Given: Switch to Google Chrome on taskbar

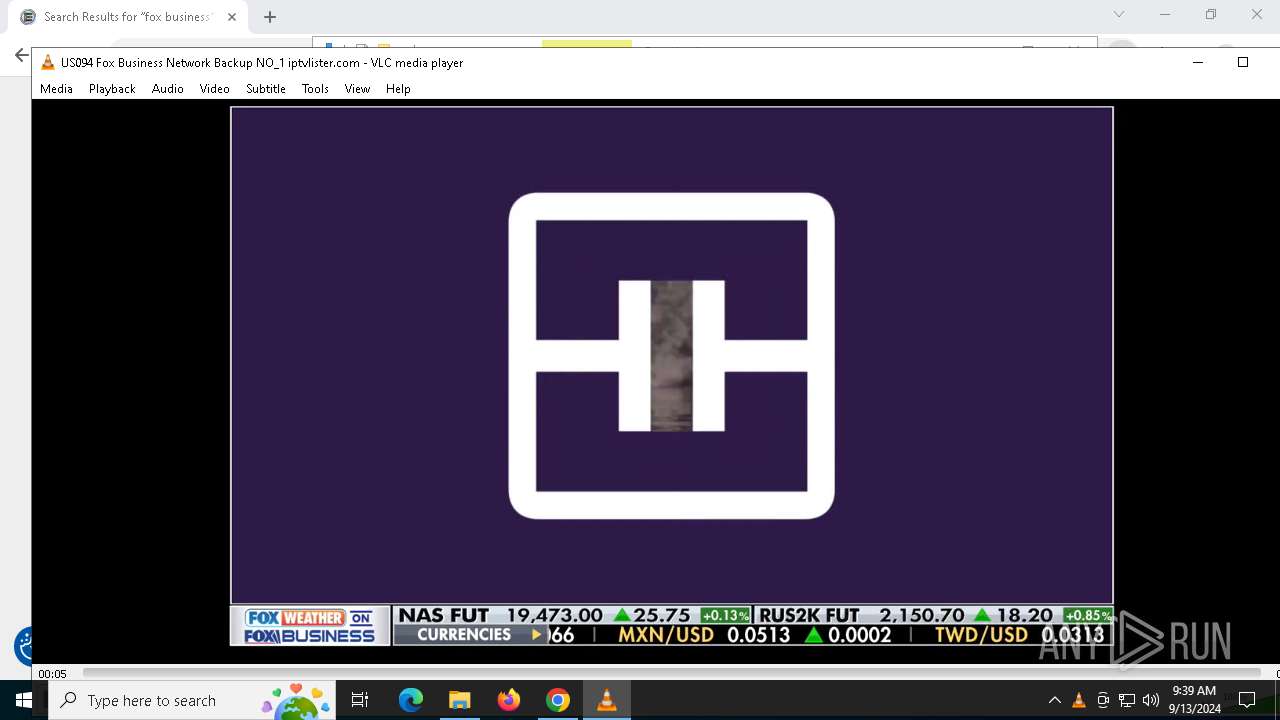Looking at the screenshot, I should pyautogui.click(x=557, y=700).
